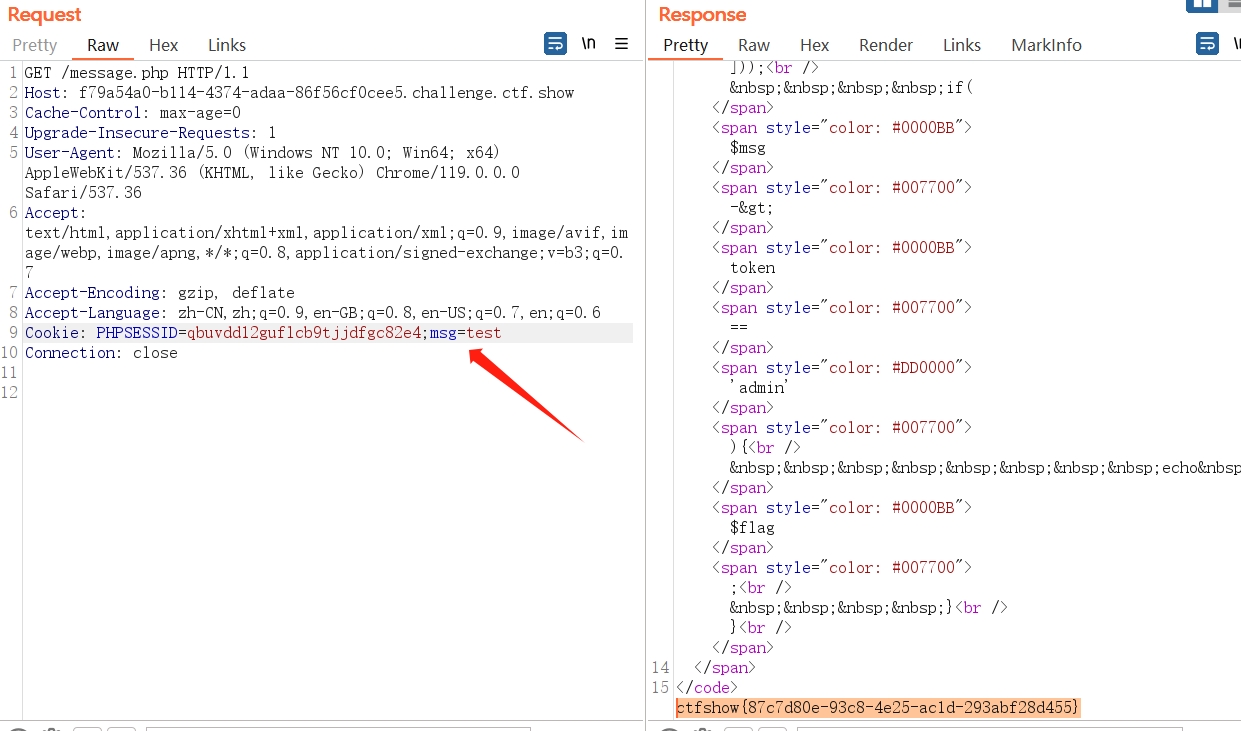1241x731 pixels.
Task: Open the Request Links tab
Action: (227, 45)
